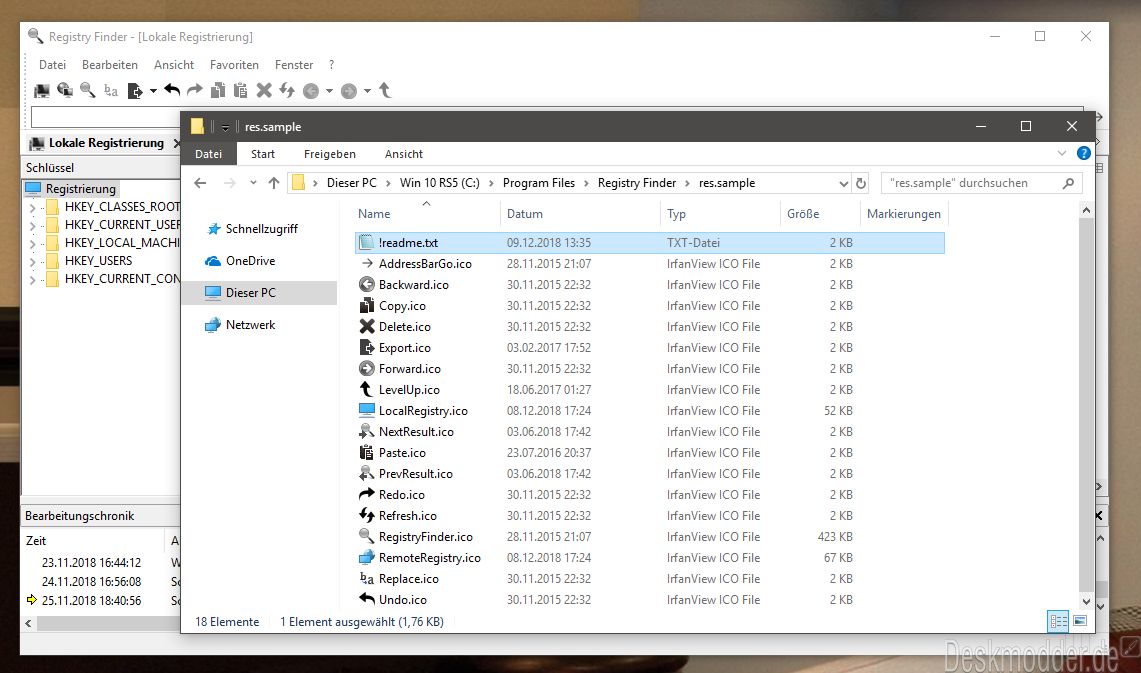Viewport: 1141px width, 673px height.
Task: Click the Schnellzugriff star icon in navigation pane
Action: 213,229
